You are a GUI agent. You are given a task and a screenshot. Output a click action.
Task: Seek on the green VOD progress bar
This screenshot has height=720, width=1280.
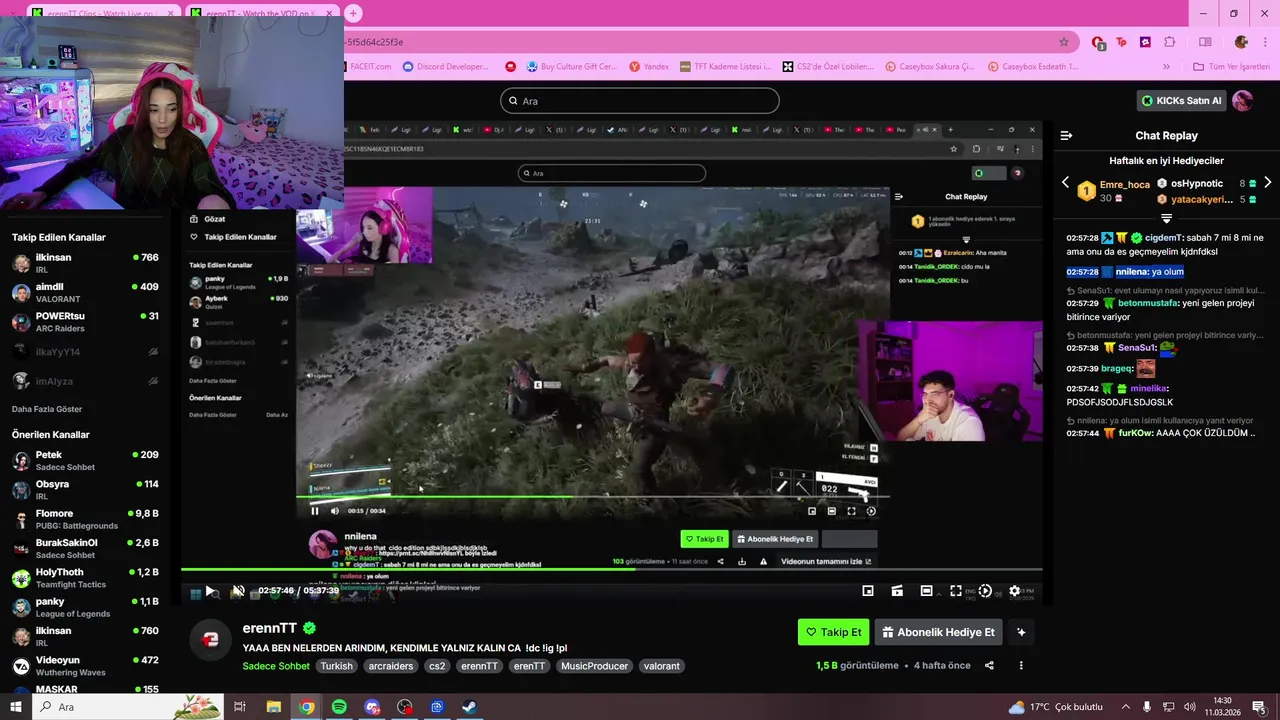coord(611,571)
